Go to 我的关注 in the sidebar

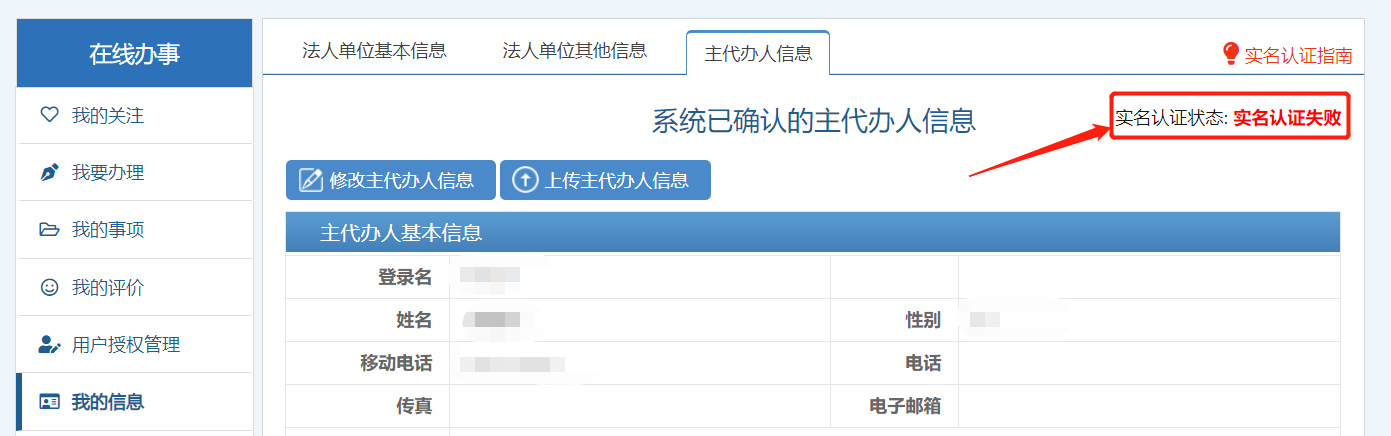[108, 116]
